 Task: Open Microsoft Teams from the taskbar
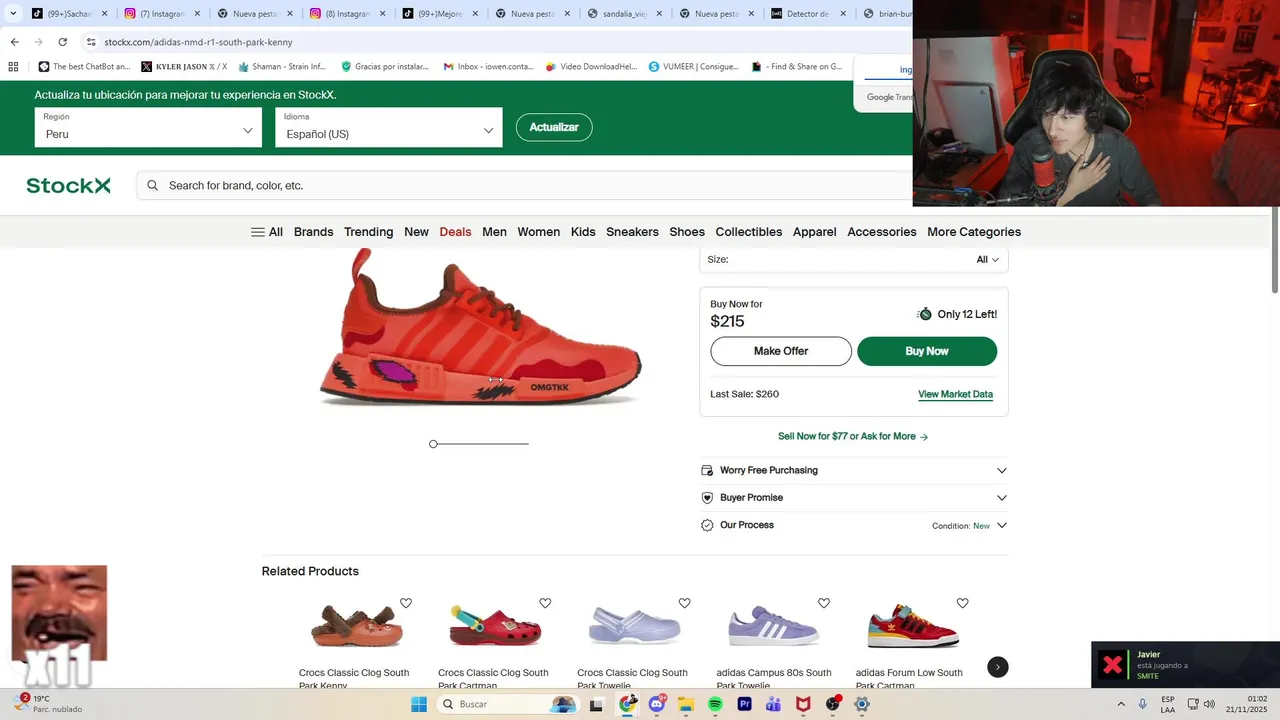tap(773, 704)
